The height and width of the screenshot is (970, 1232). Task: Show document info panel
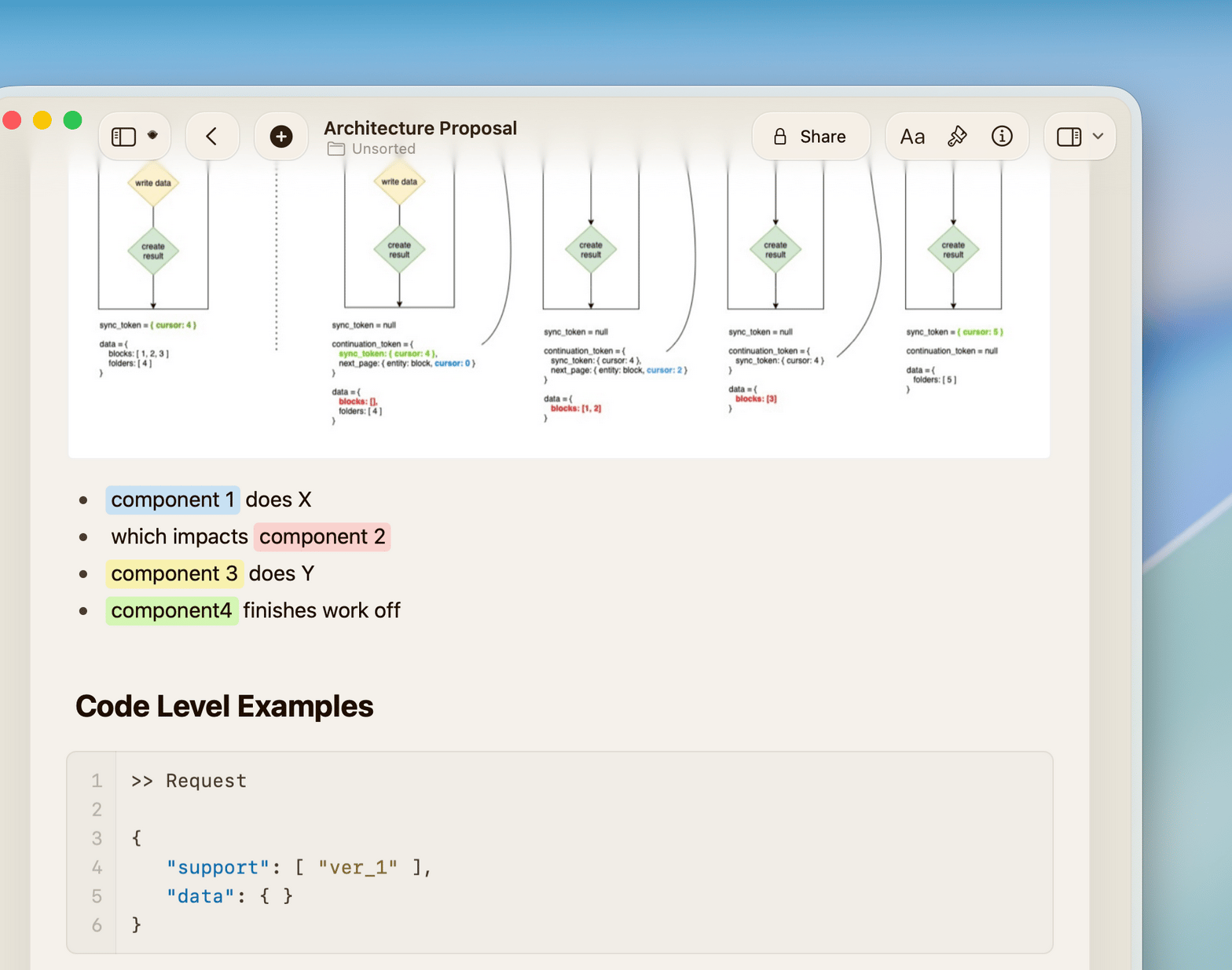point(1001,137)
